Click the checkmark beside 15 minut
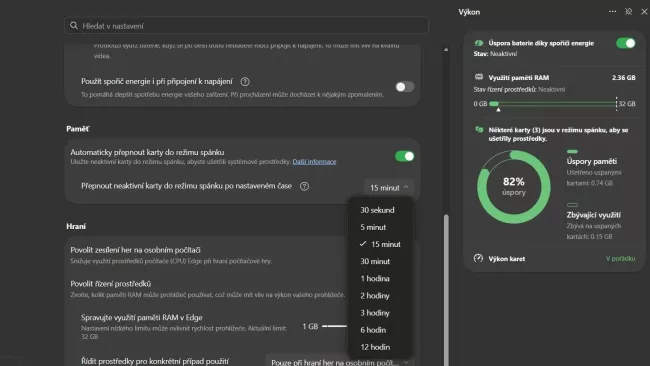Viewport: 650px width, 366px height. point(363,244)
